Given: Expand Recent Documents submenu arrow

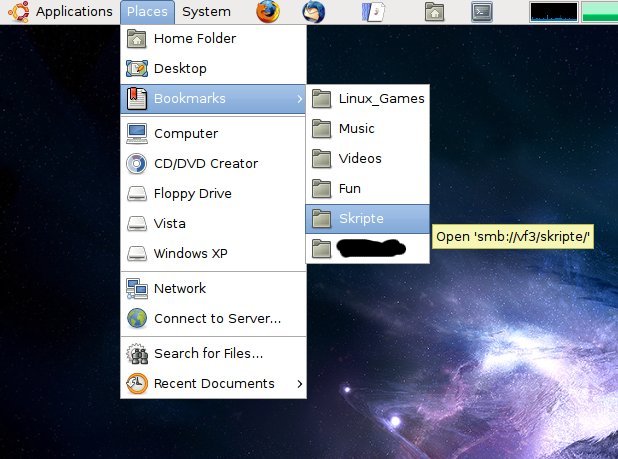Looking at the screenshot, I should (300, 383).
